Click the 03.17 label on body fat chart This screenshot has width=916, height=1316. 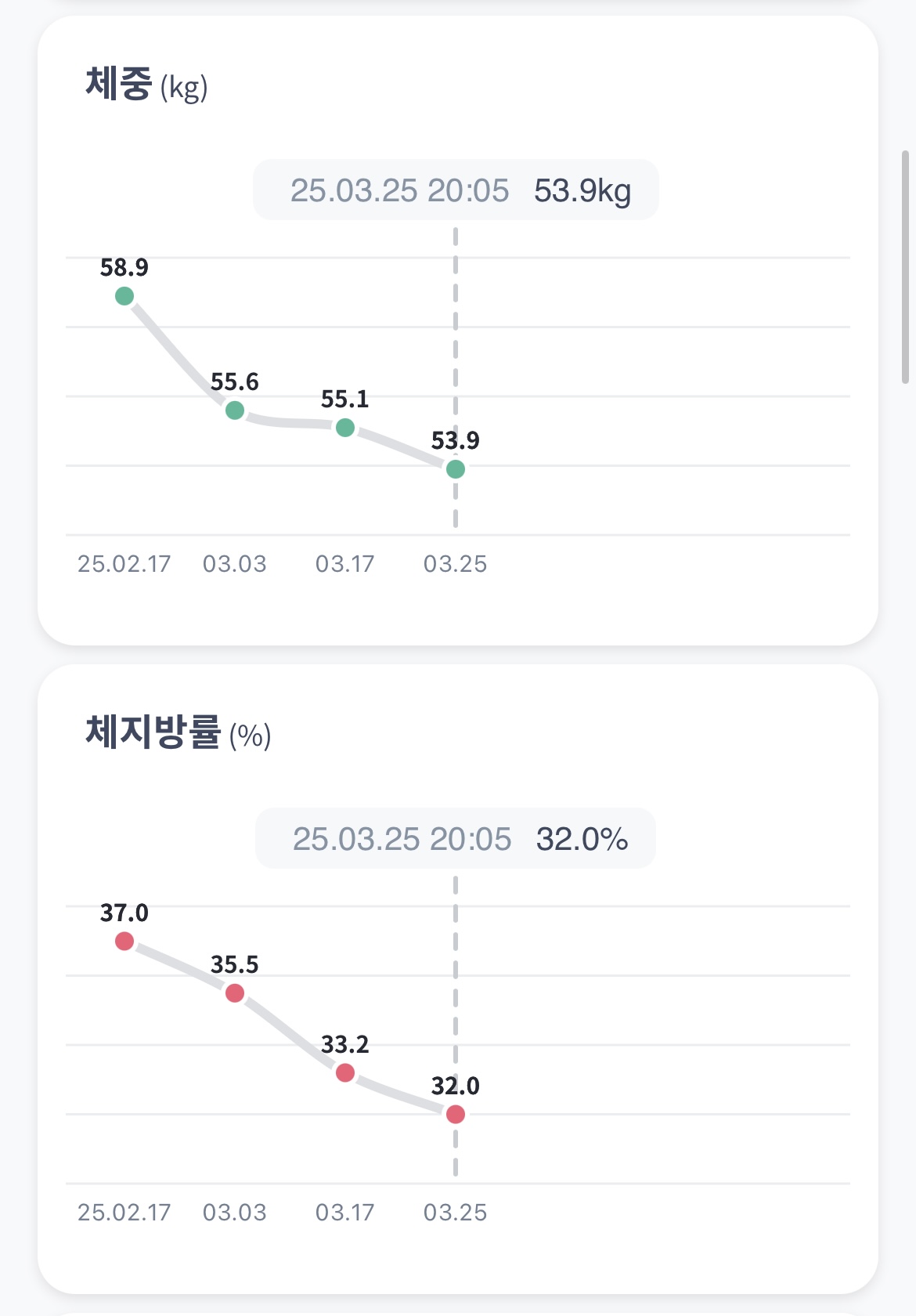tap(345, 1213)
